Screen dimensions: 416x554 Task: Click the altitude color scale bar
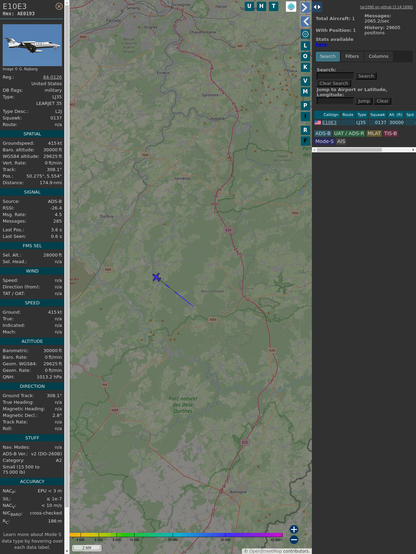click(x=176, y=535)
